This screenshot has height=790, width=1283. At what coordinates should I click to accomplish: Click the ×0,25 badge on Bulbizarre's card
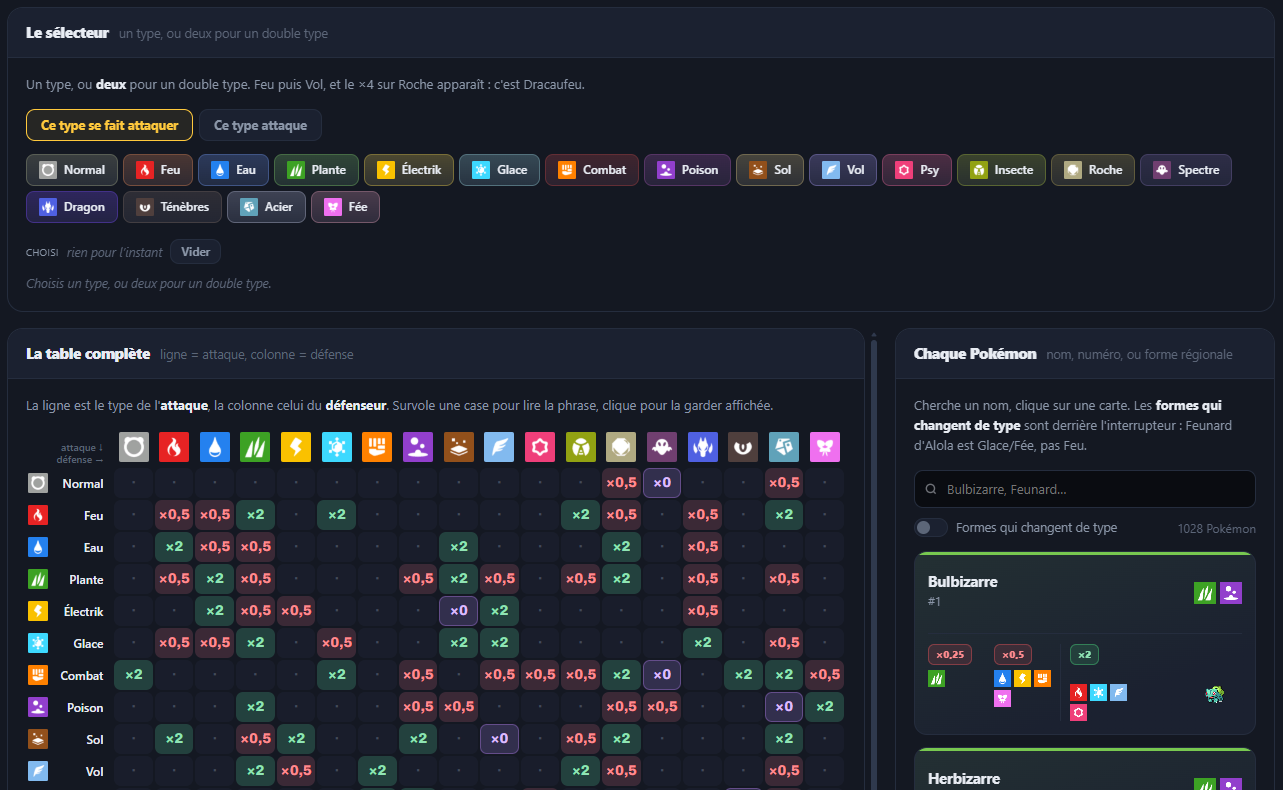point(950,655)
